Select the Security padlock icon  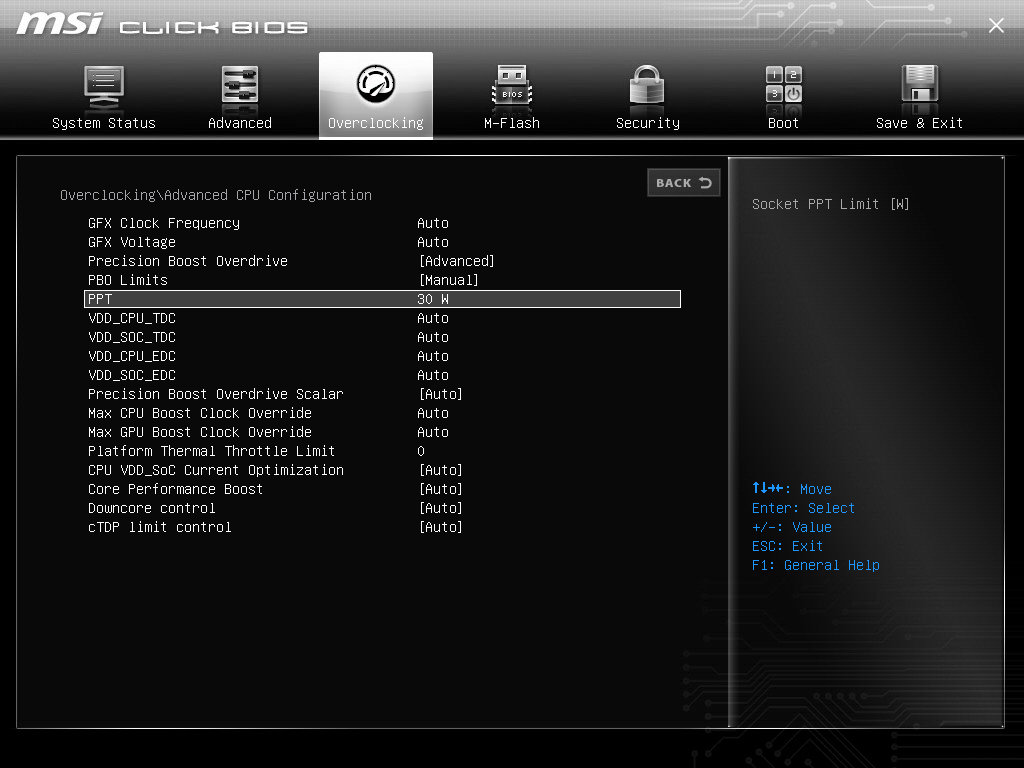pyautogui.click(x=647, y=86)
